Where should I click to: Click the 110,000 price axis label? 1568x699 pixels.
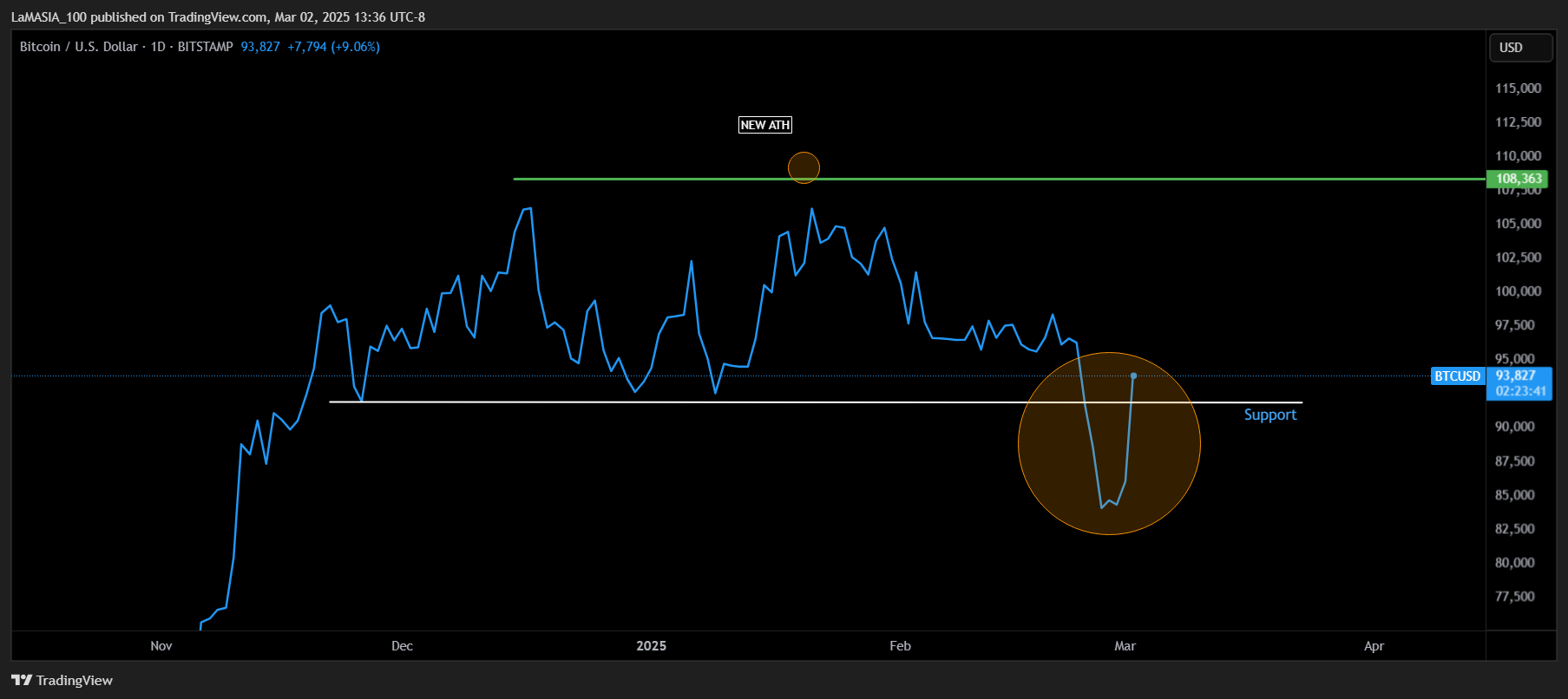click(x=1518, y=156)
